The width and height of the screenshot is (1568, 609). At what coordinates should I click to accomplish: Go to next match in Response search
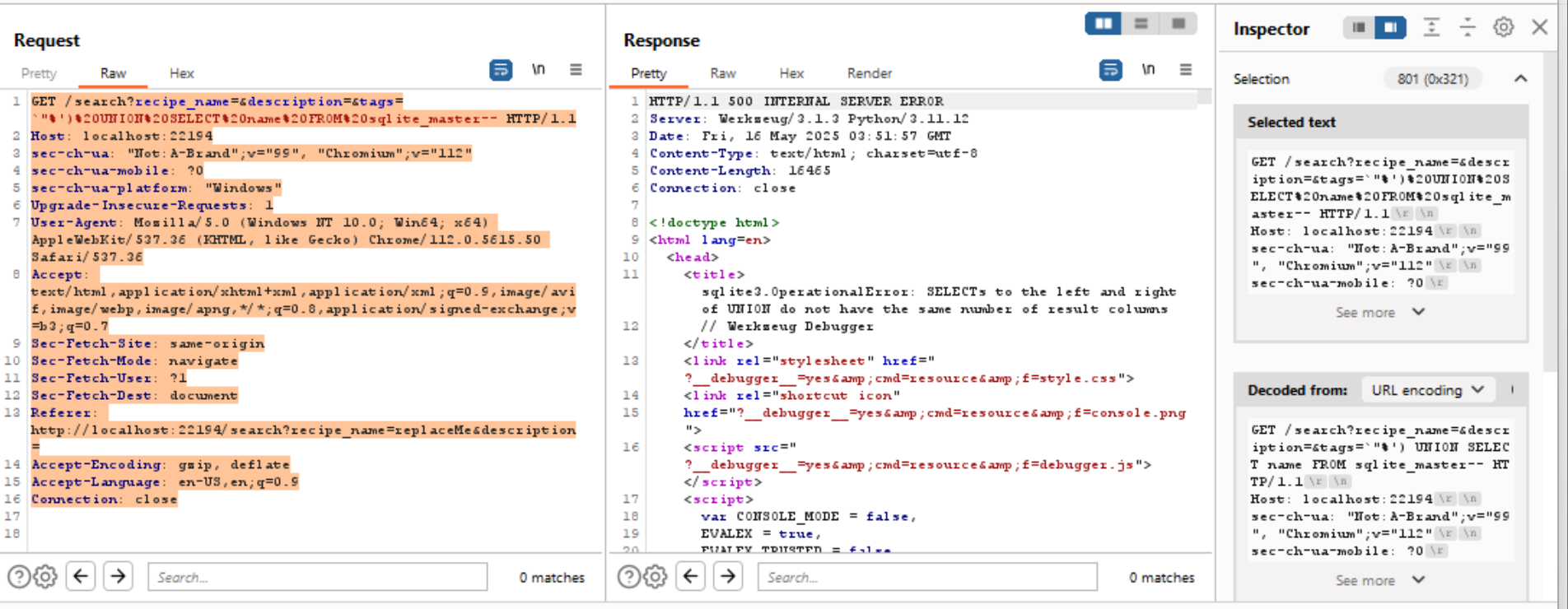point(728,576)
